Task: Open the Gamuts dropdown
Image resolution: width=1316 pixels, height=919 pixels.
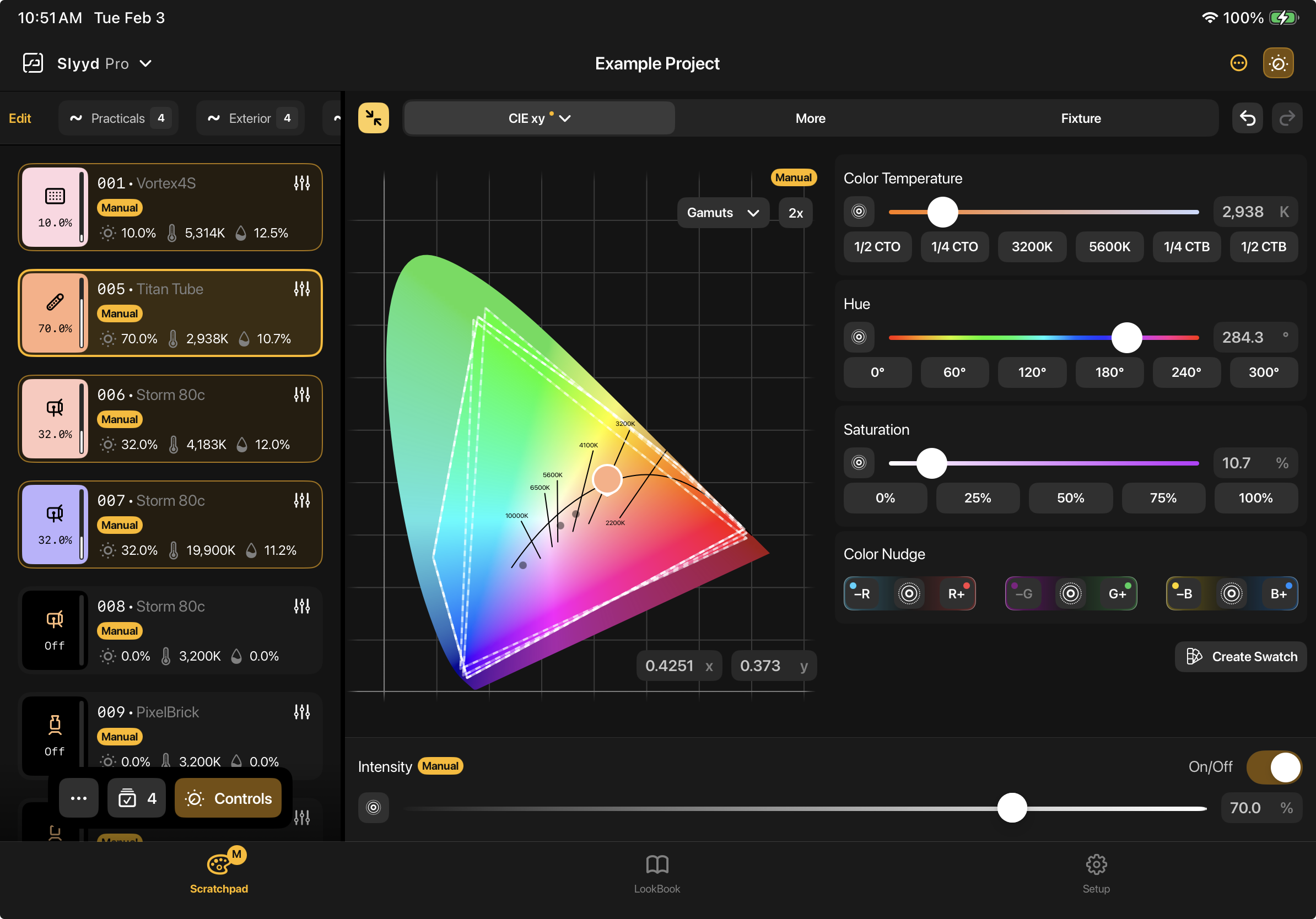Action: coord(723,213)
